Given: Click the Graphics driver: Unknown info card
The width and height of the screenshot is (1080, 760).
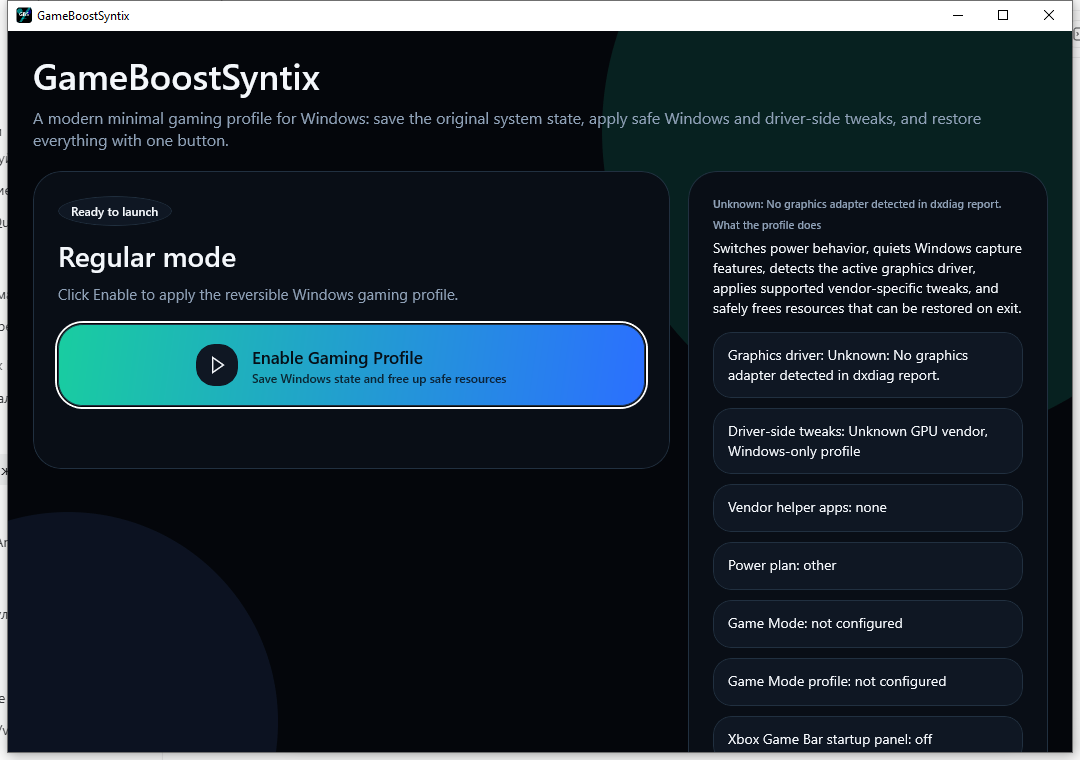Looking at the screenshot, I should tap(868, 365).
